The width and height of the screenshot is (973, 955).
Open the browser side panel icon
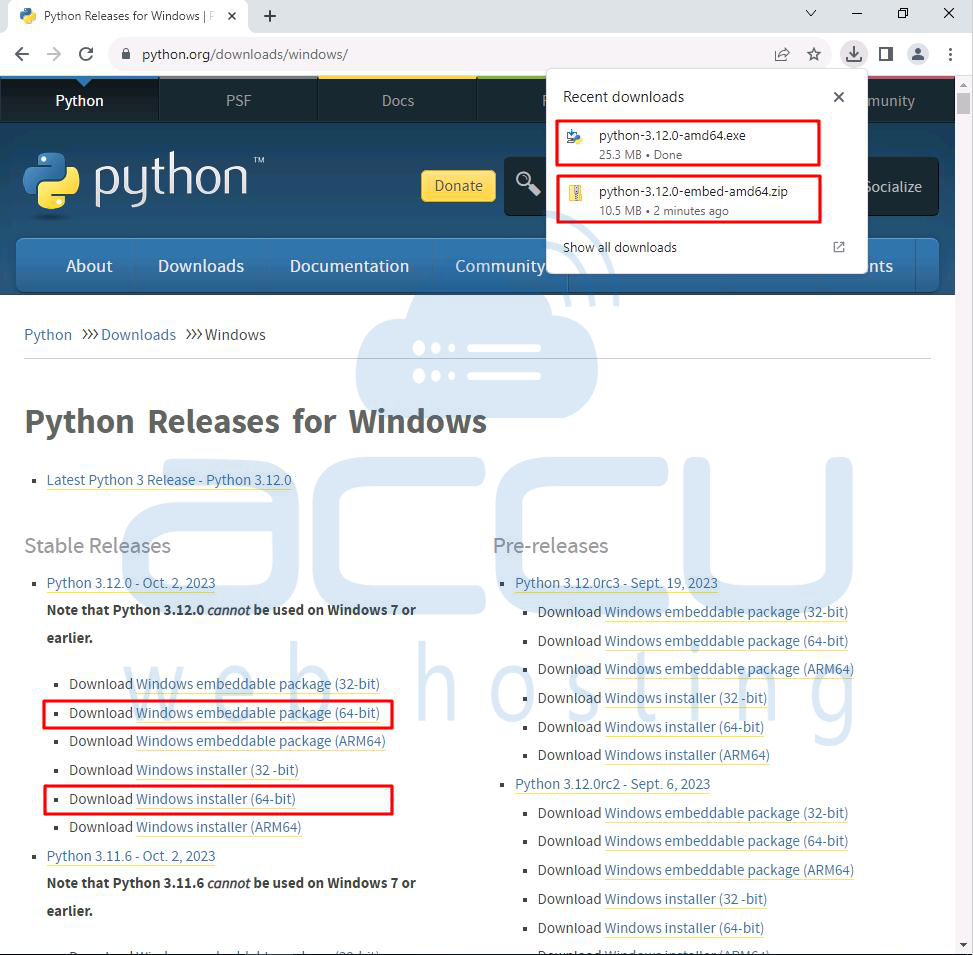[x=885, y=54]
